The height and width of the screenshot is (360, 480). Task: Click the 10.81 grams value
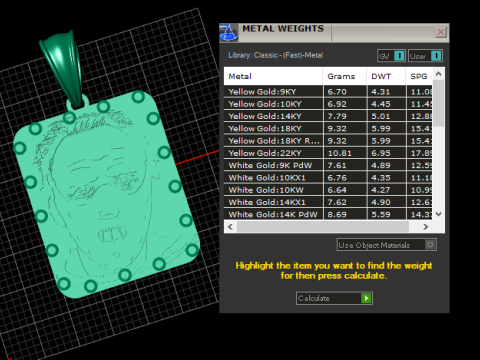coord(339,153)
